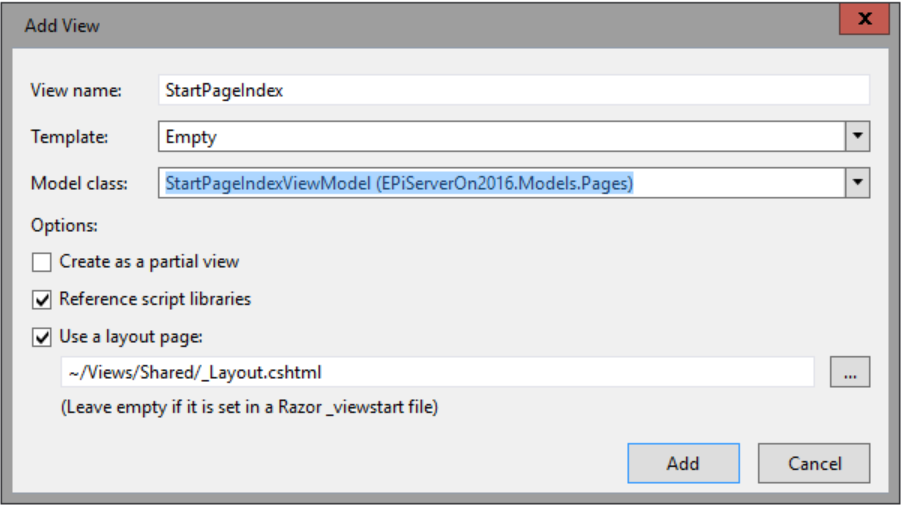Click the "Template:" label
Image resolution: width=901 pixels, height=507 pixels.
[x=70, y=137]
